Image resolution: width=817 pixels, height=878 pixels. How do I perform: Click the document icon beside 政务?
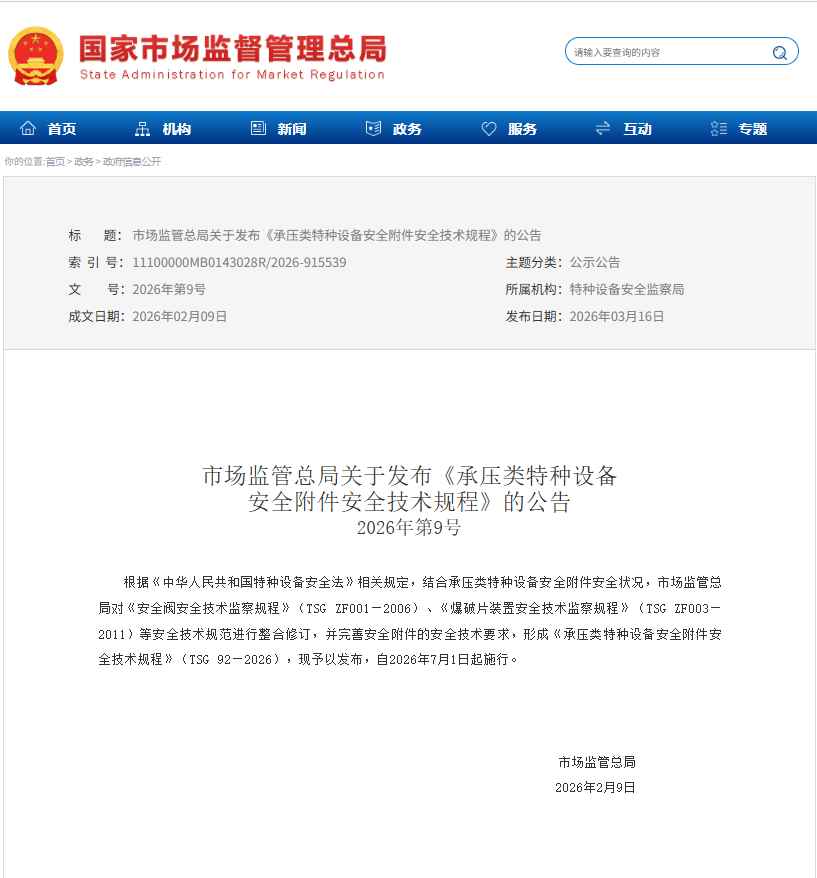coord(373,128)
